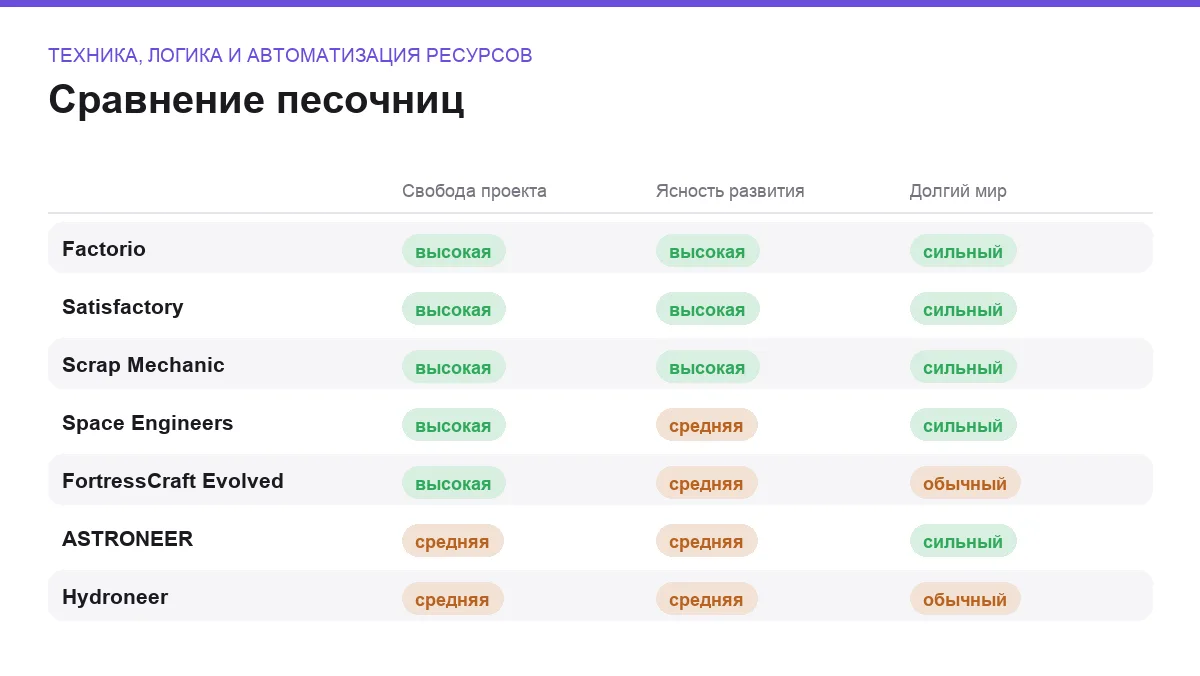Click Factorio's "высокая" badge under Ясность развития
The width and height of the screenshot is (1200, 676).
(708, 251)
